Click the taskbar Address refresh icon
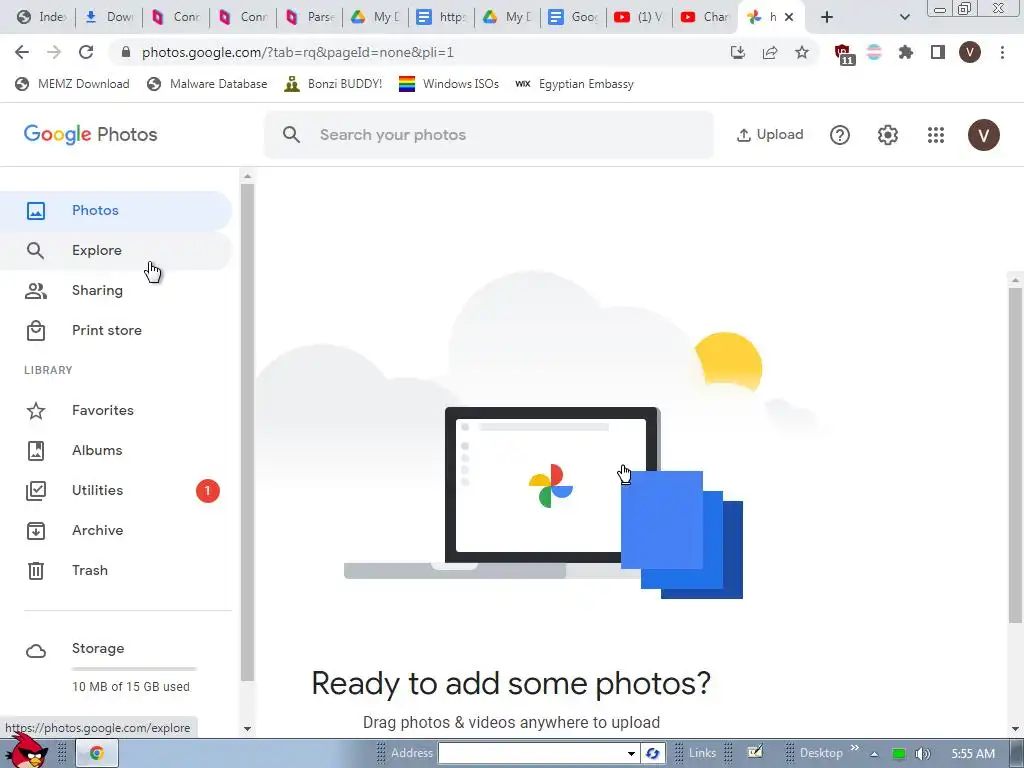The height and width of the screenshot is (768, 1024). tap(652, 753)
